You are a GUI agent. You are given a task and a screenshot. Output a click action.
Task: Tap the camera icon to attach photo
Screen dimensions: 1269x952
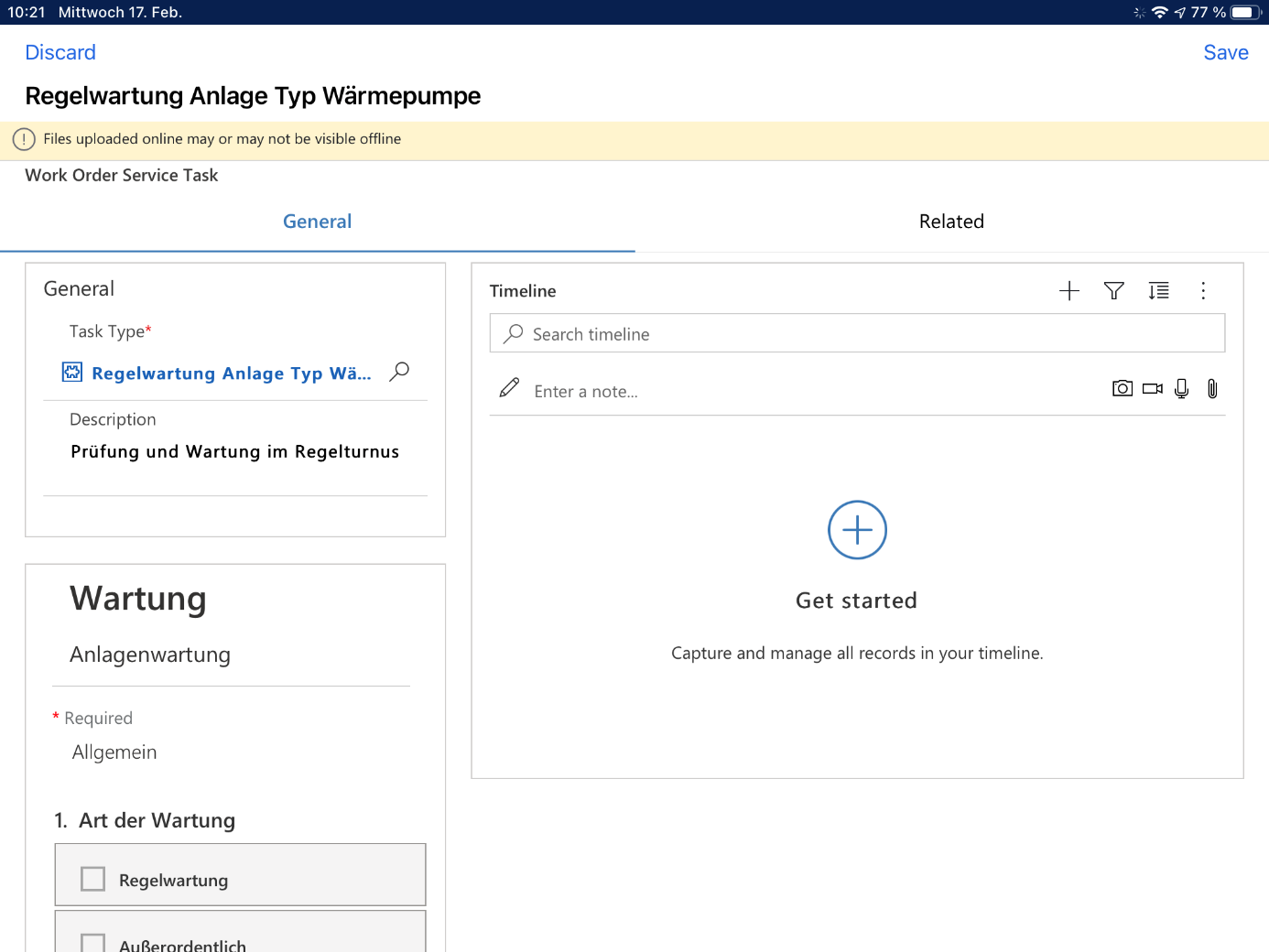point(1122,389)
